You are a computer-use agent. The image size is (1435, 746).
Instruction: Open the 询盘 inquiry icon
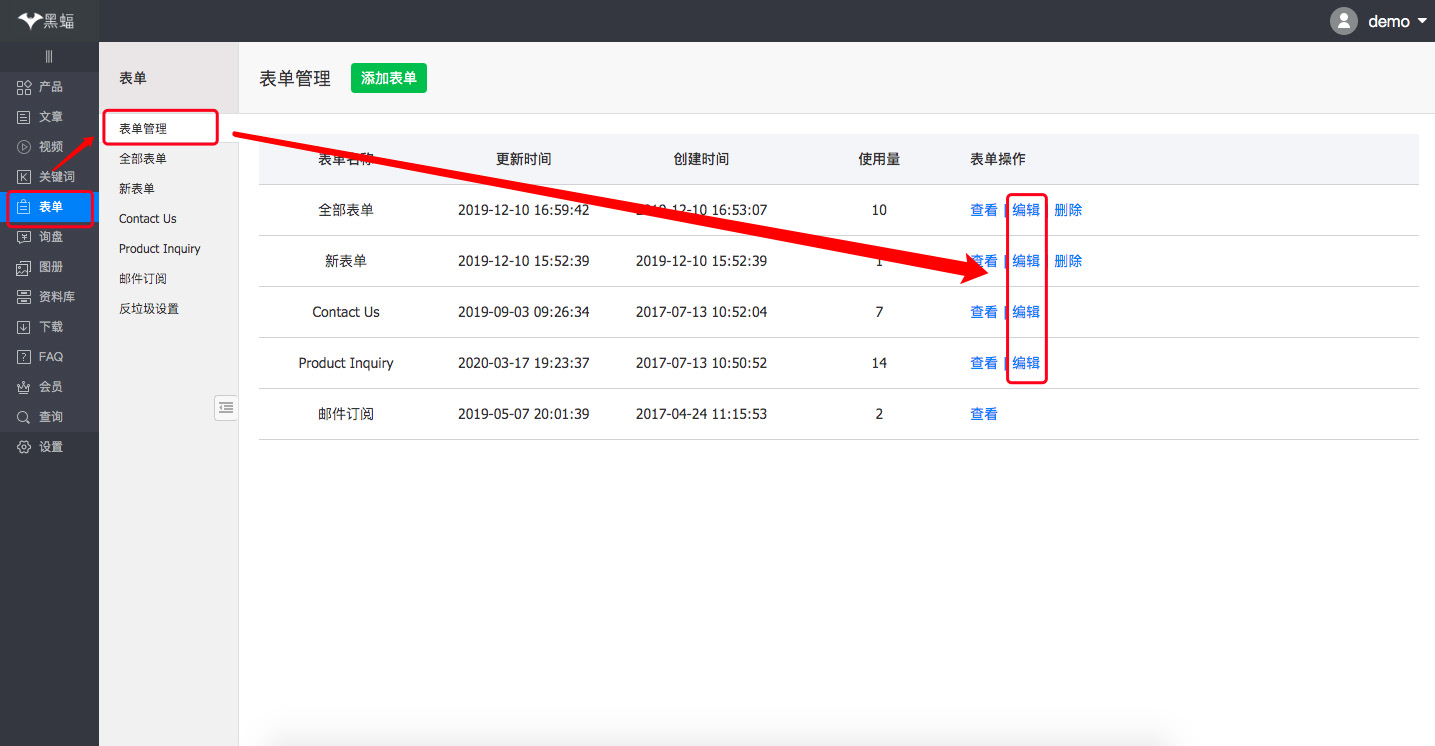point(24,237)
